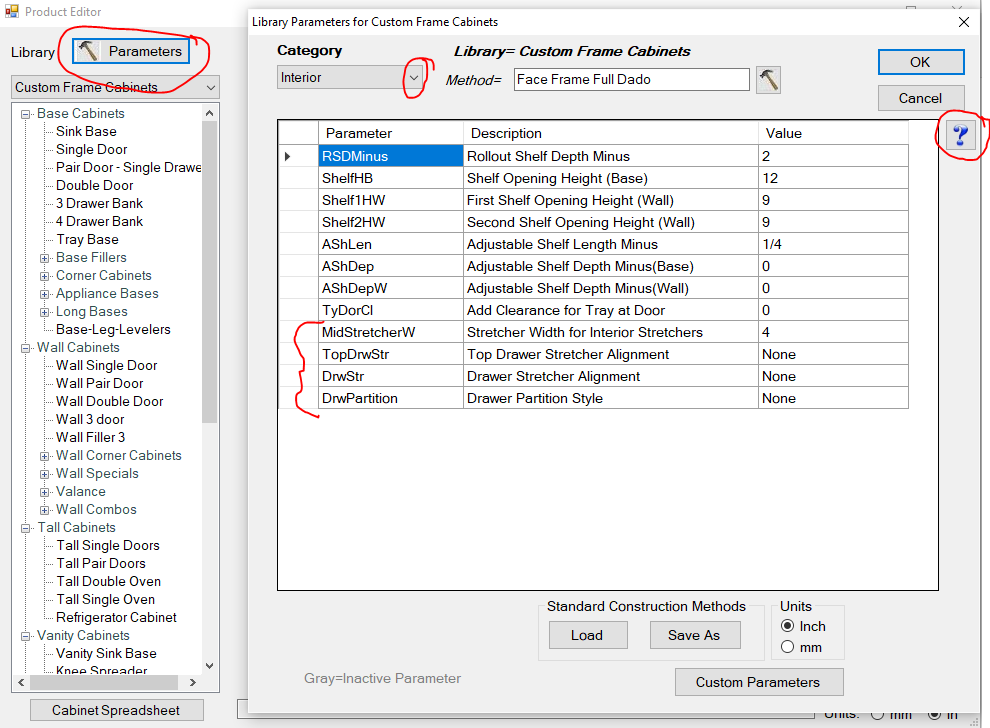Select the Inch units radio button
The height and width of the screenshot is (728, 990).
point(788,626)
